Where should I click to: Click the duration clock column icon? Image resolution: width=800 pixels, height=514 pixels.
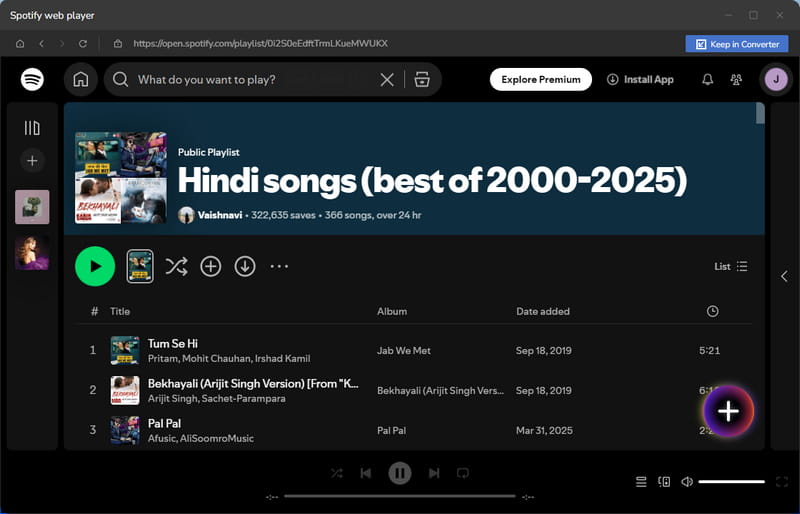coord(713,311)
